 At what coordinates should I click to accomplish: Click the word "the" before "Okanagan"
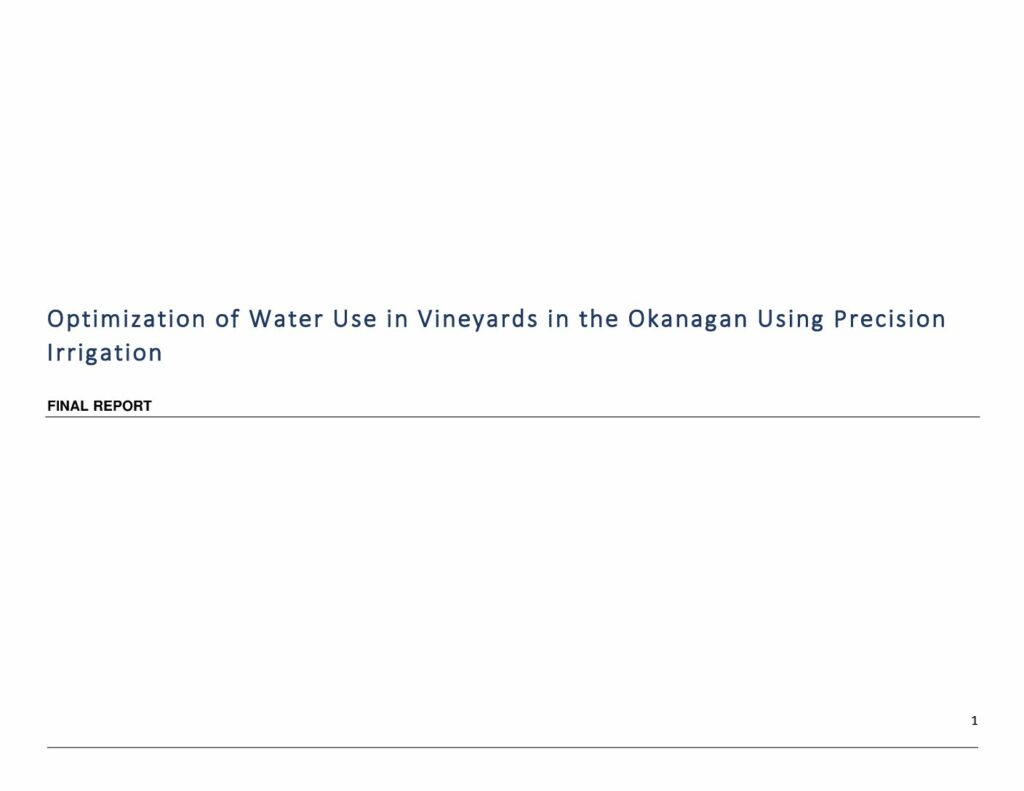[x=599, y=319]
